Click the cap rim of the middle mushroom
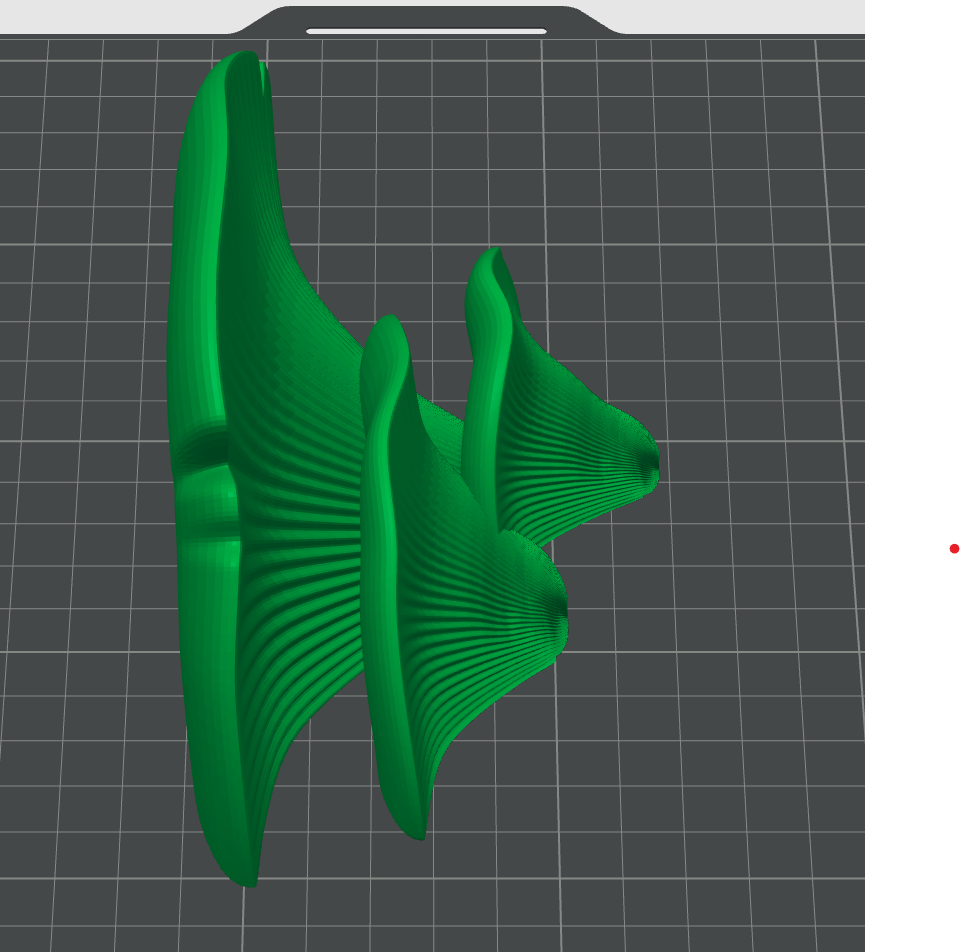961x952 pixels. click(x=383, y=552)
